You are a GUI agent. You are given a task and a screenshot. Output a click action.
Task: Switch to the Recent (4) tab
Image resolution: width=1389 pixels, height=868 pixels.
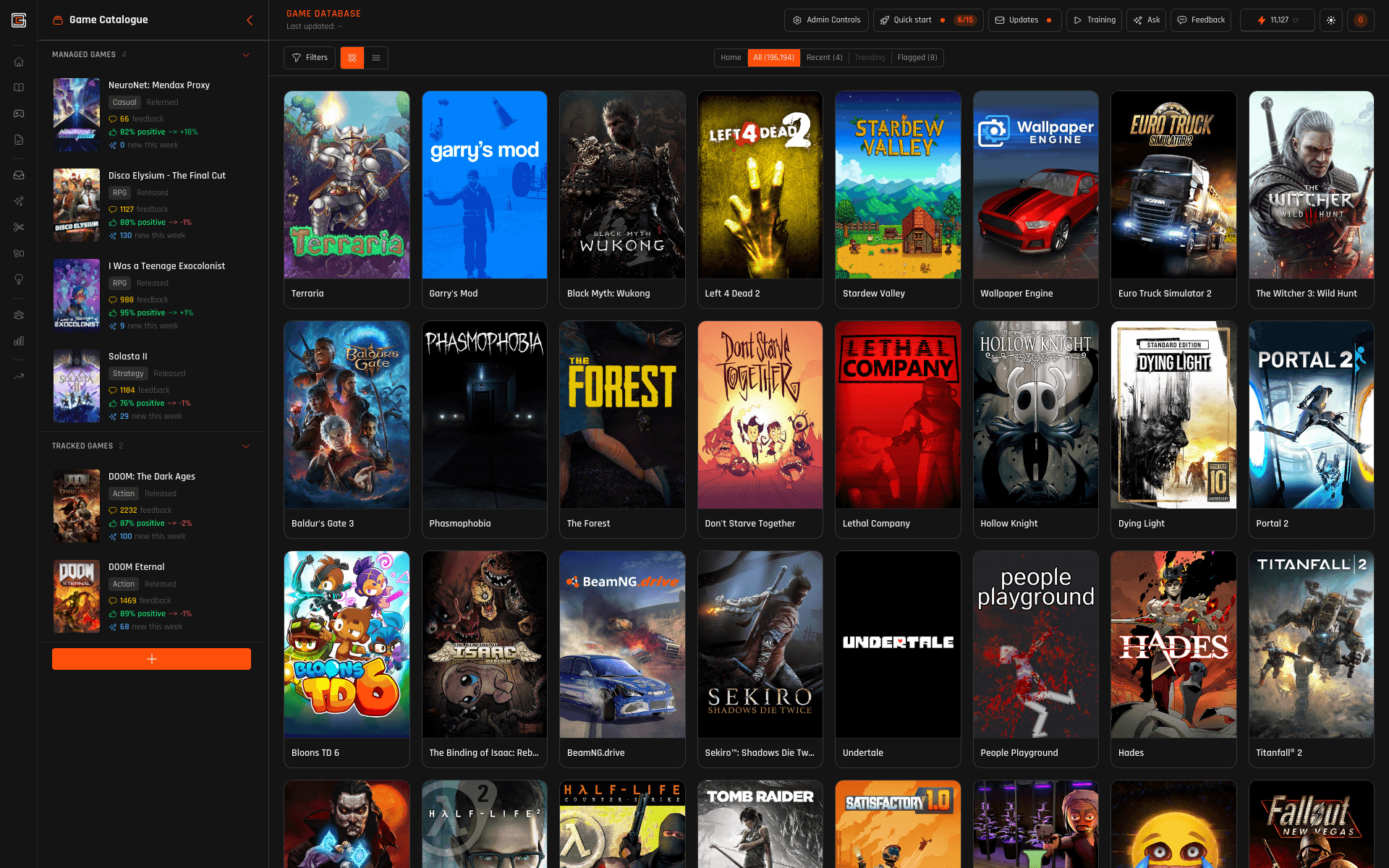(x=824, y=58)
